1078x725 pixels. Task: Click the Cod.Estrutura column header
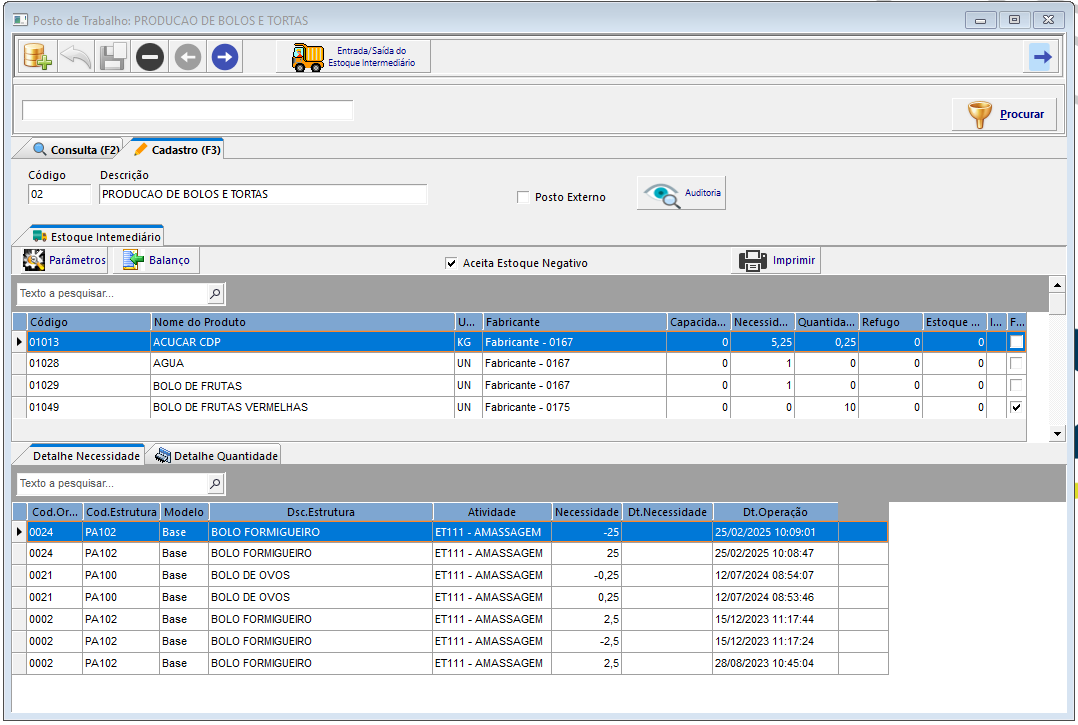121,512
